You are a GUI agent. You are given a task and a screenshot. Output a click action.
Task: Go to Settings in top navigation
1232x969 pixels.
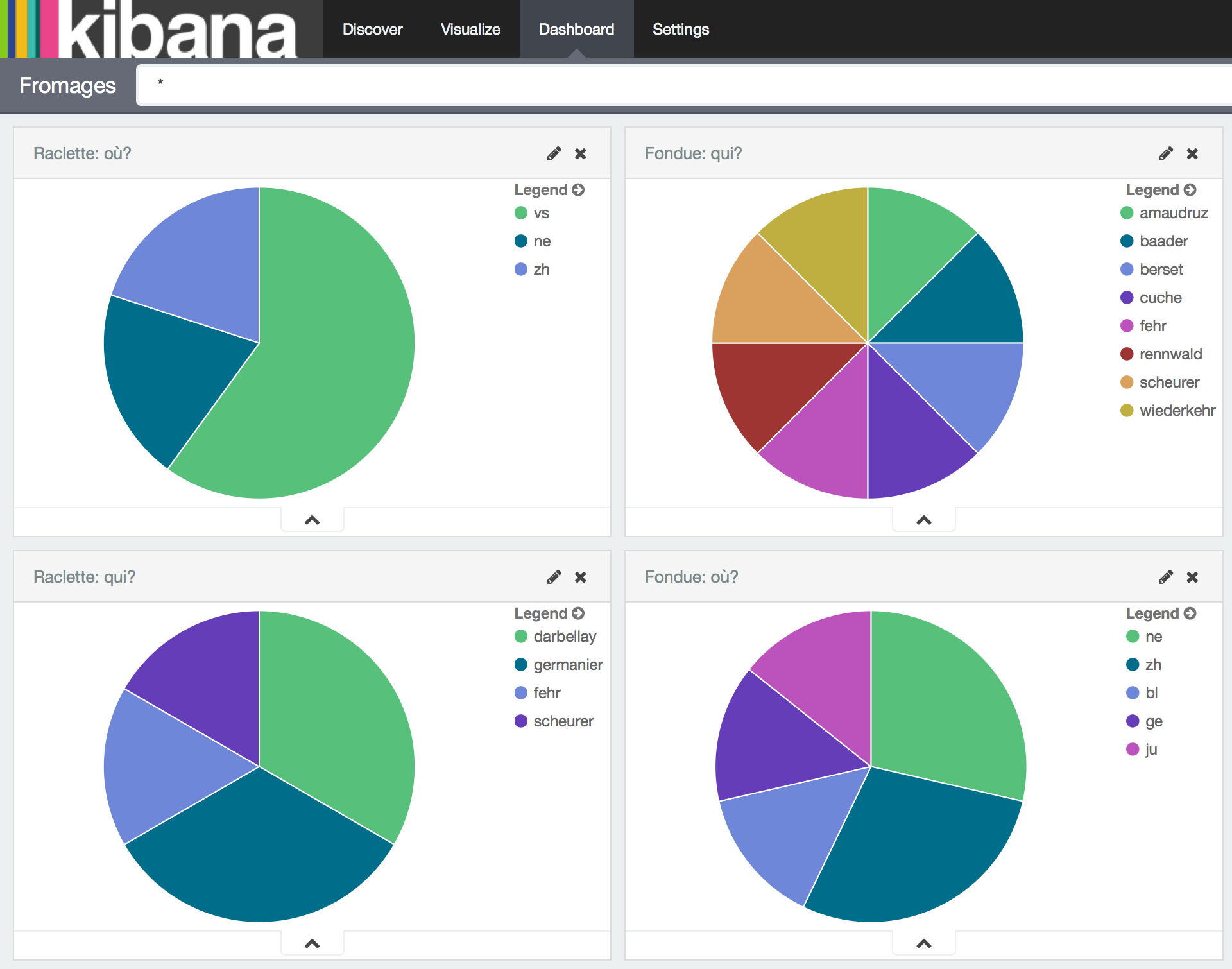(x=680, y=30)
